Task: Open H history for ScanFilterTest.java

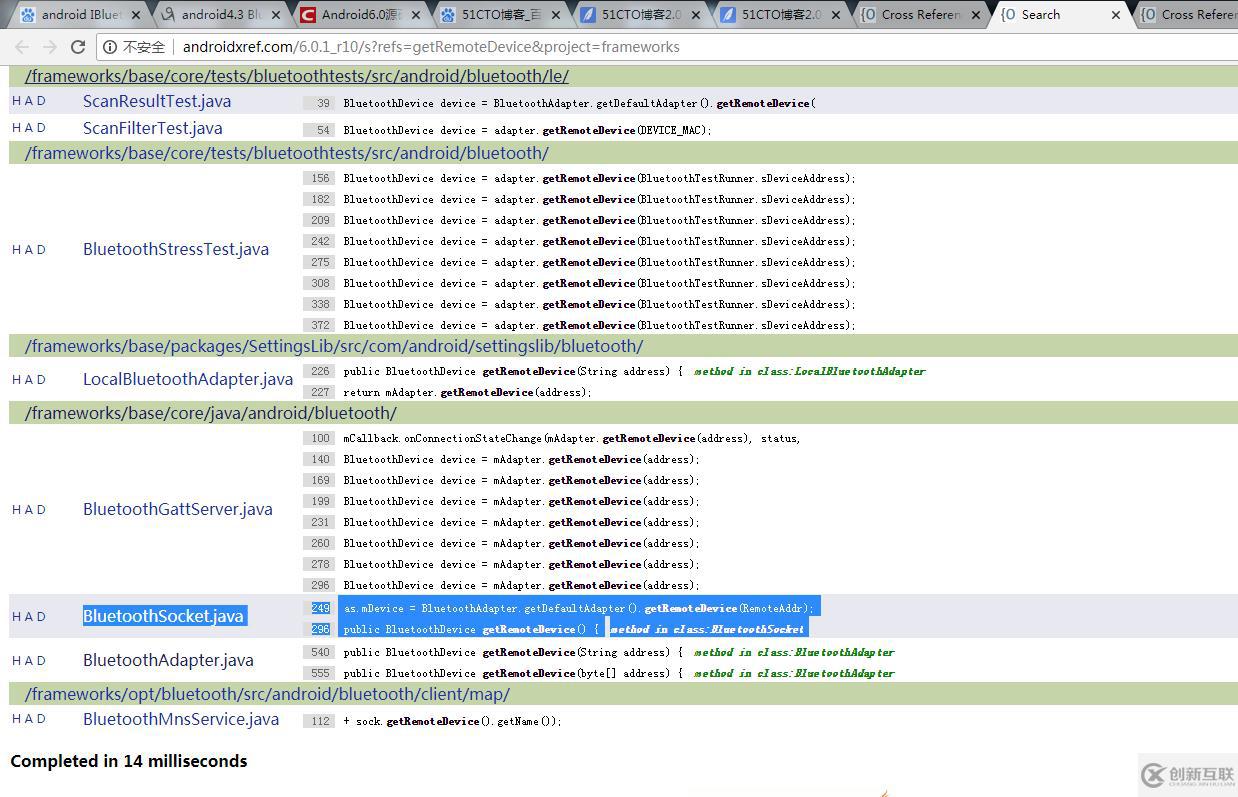Action: click(x=17, y=128)
